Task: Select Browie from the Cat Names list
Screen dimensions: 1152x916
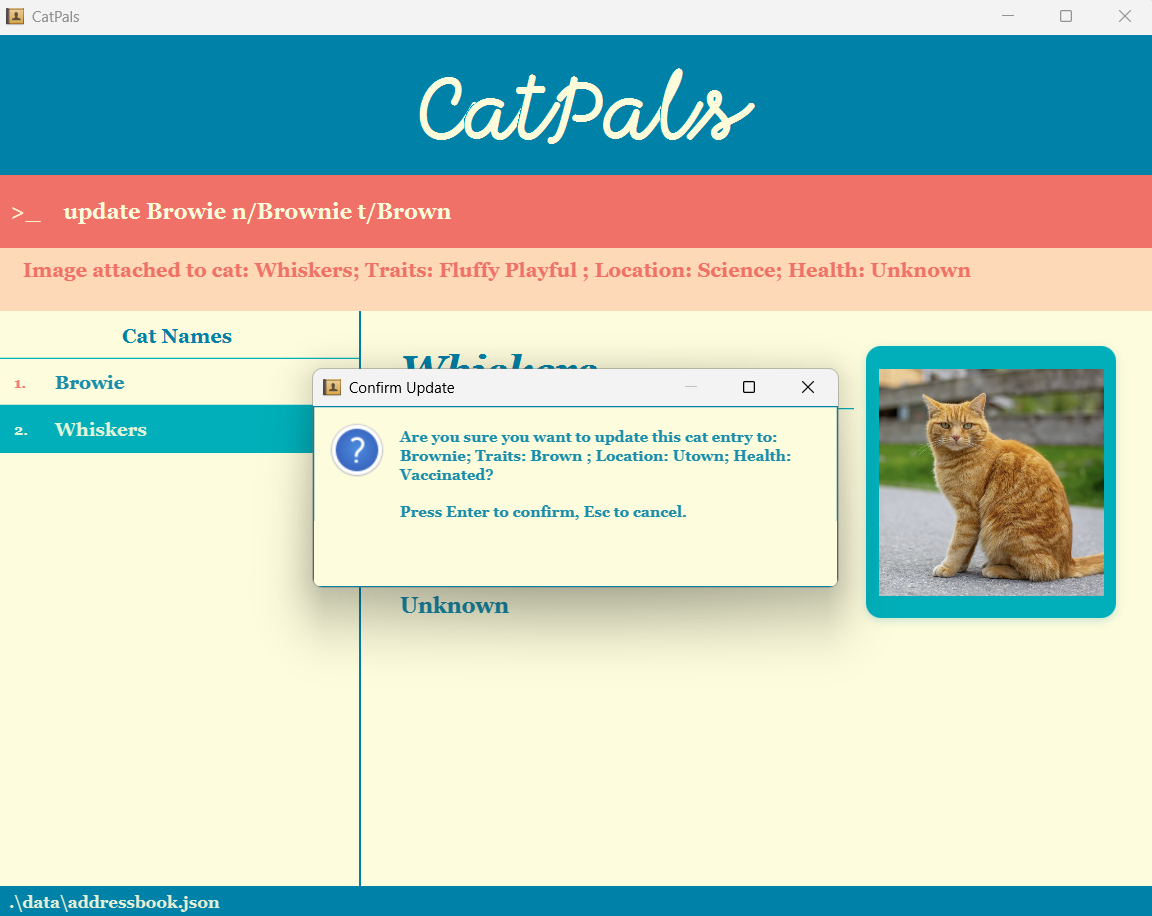Action: 90,382
